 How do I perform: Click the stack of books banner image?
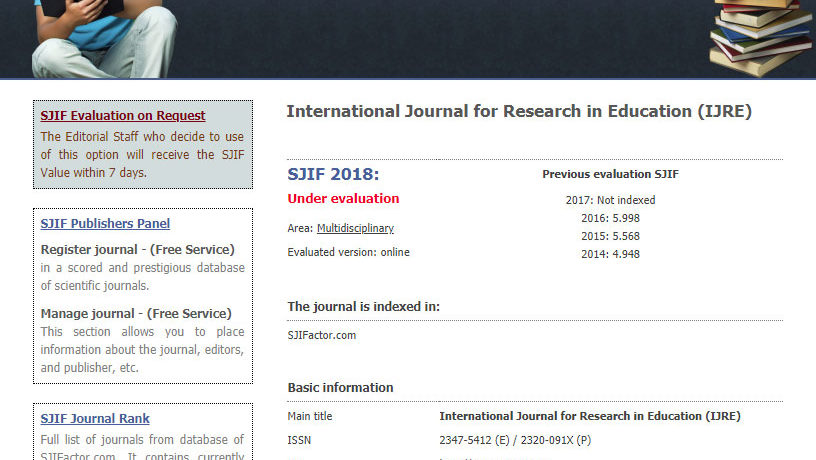(761, 38)
